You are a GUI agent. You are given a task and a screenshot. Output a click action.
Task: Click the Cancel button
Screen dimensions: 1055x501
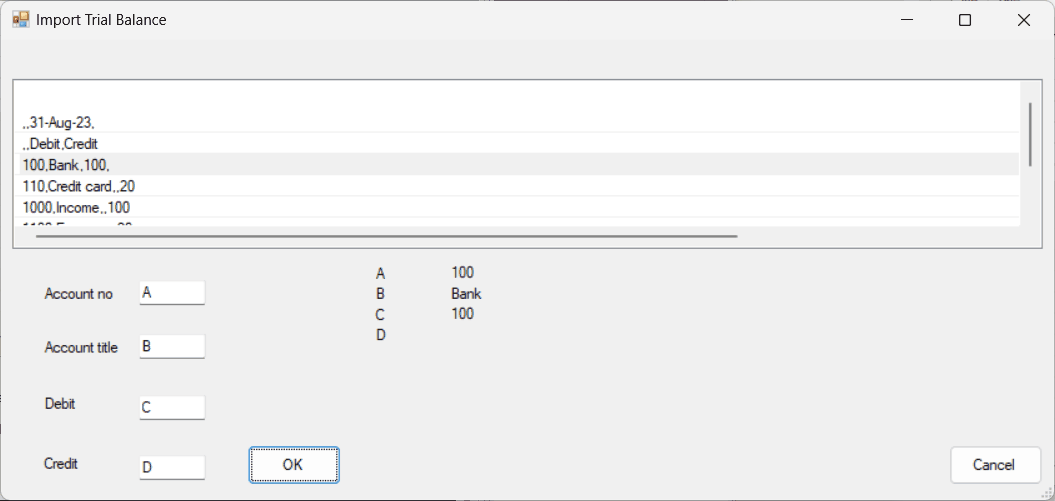995,465
